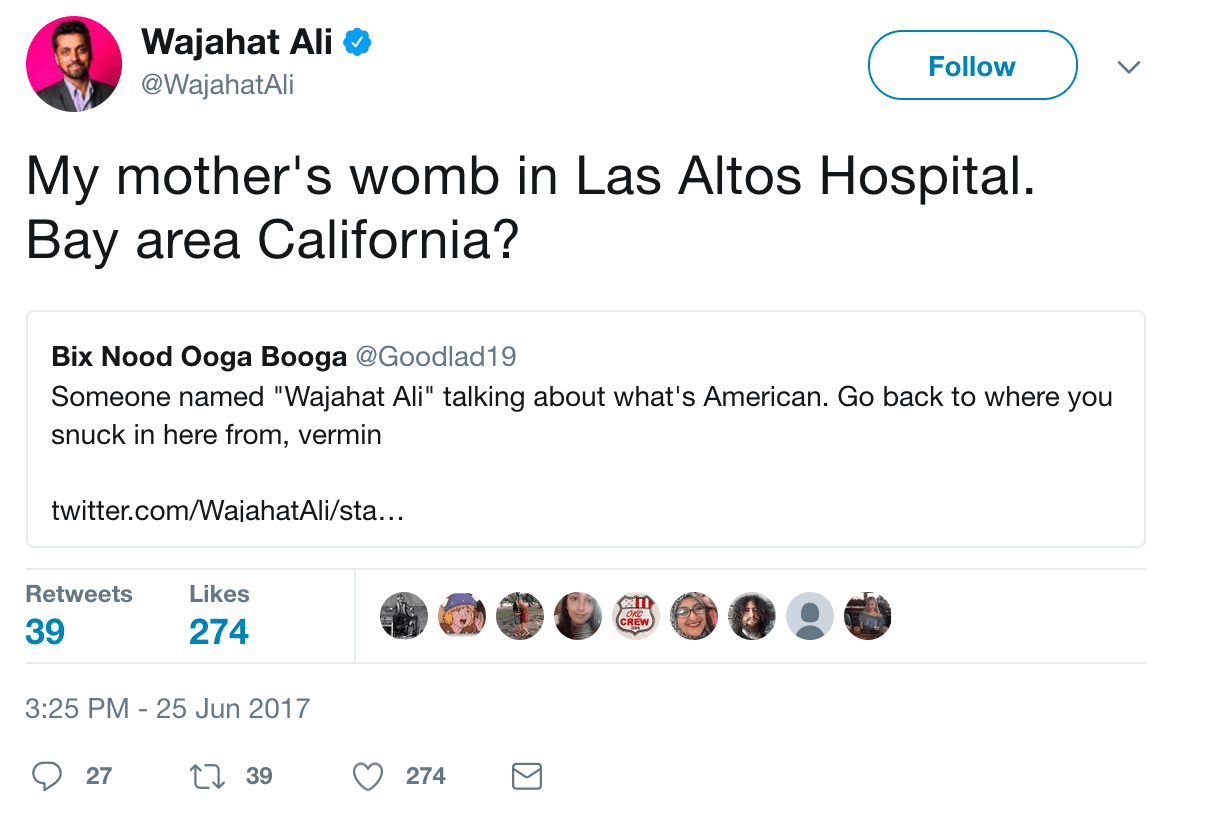Screen dimensions: 1212x818
Task: Click the heart icon to like
Action: point(367,776)
